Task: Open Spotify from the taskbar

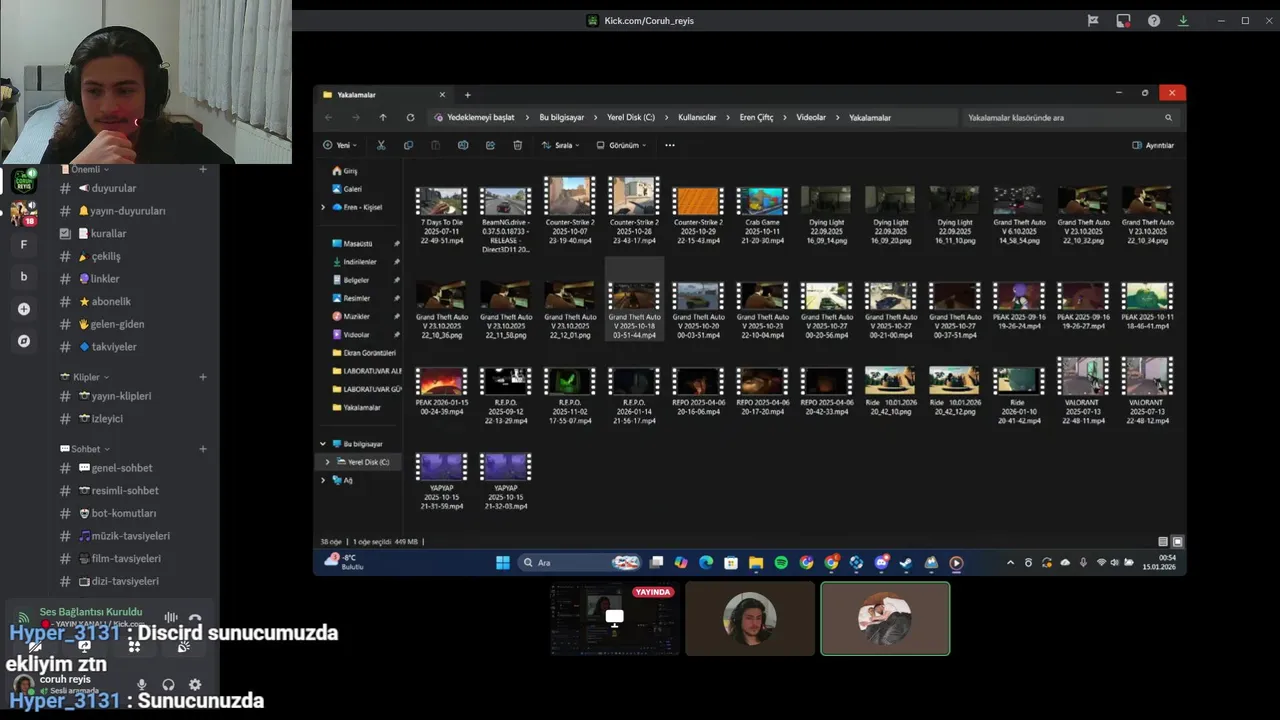Action: [x=781, y=563]
